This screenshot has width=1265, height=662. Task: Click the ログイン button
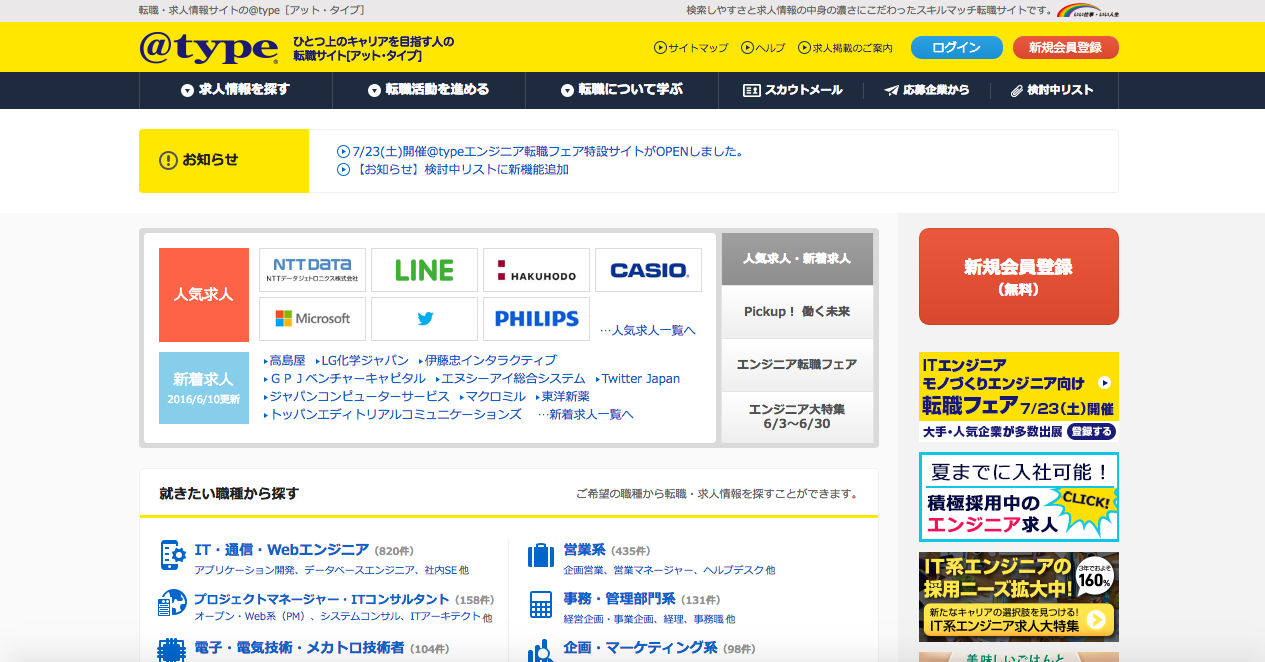957,48
